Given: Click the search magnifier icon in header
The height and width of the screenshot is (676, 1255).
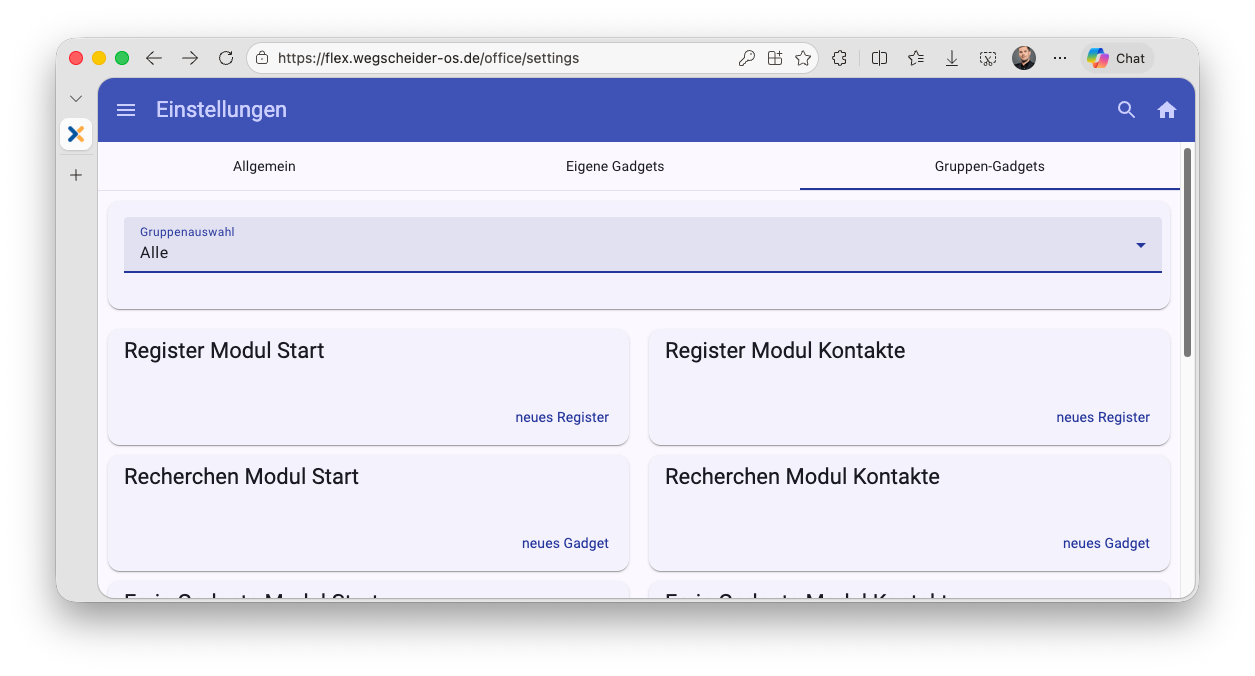Looking at the screenshot, I should pyautogui.click(x=1126, y=110).
